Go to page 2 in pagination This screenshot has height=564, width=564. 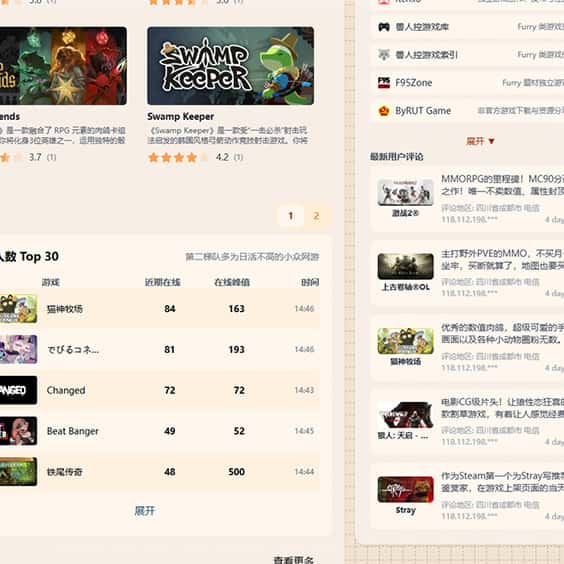point(316,216)
